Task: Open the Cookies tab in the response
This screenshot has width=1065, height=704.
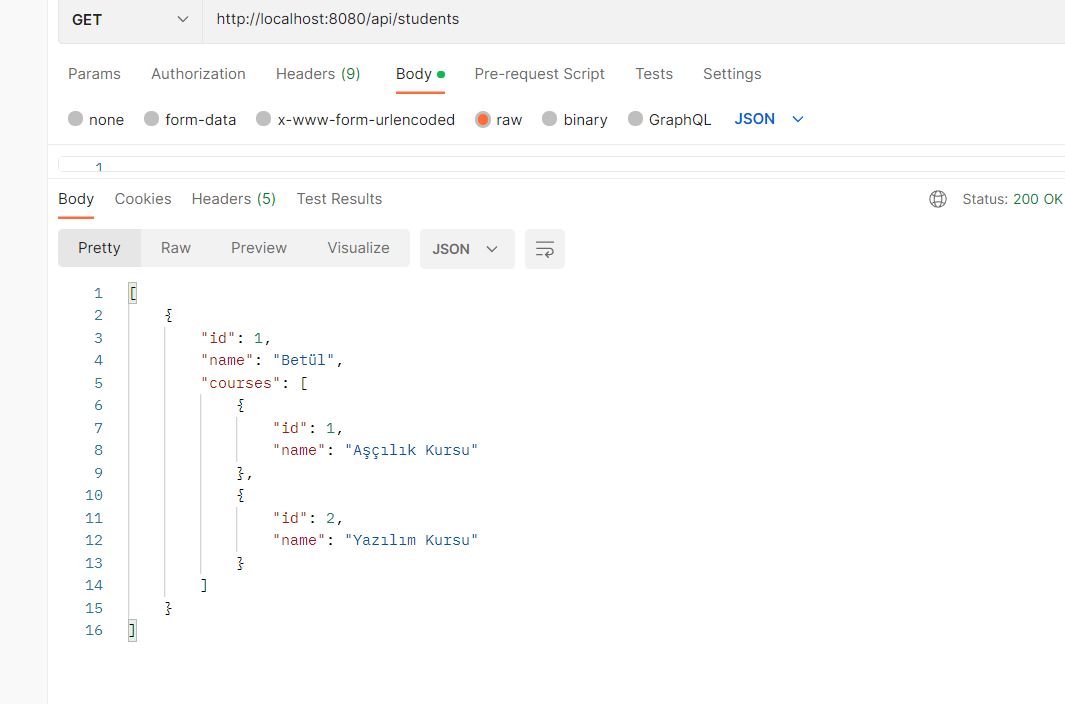Action: [x=142, y=198]
